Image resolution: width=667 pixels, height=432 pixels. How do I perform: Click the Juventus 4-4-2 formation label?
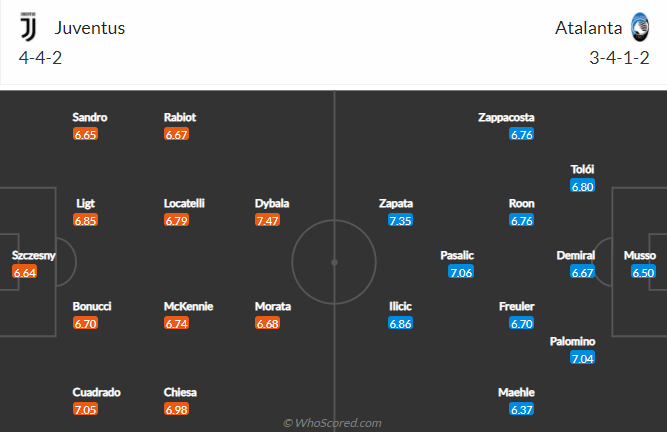point(40,58)
